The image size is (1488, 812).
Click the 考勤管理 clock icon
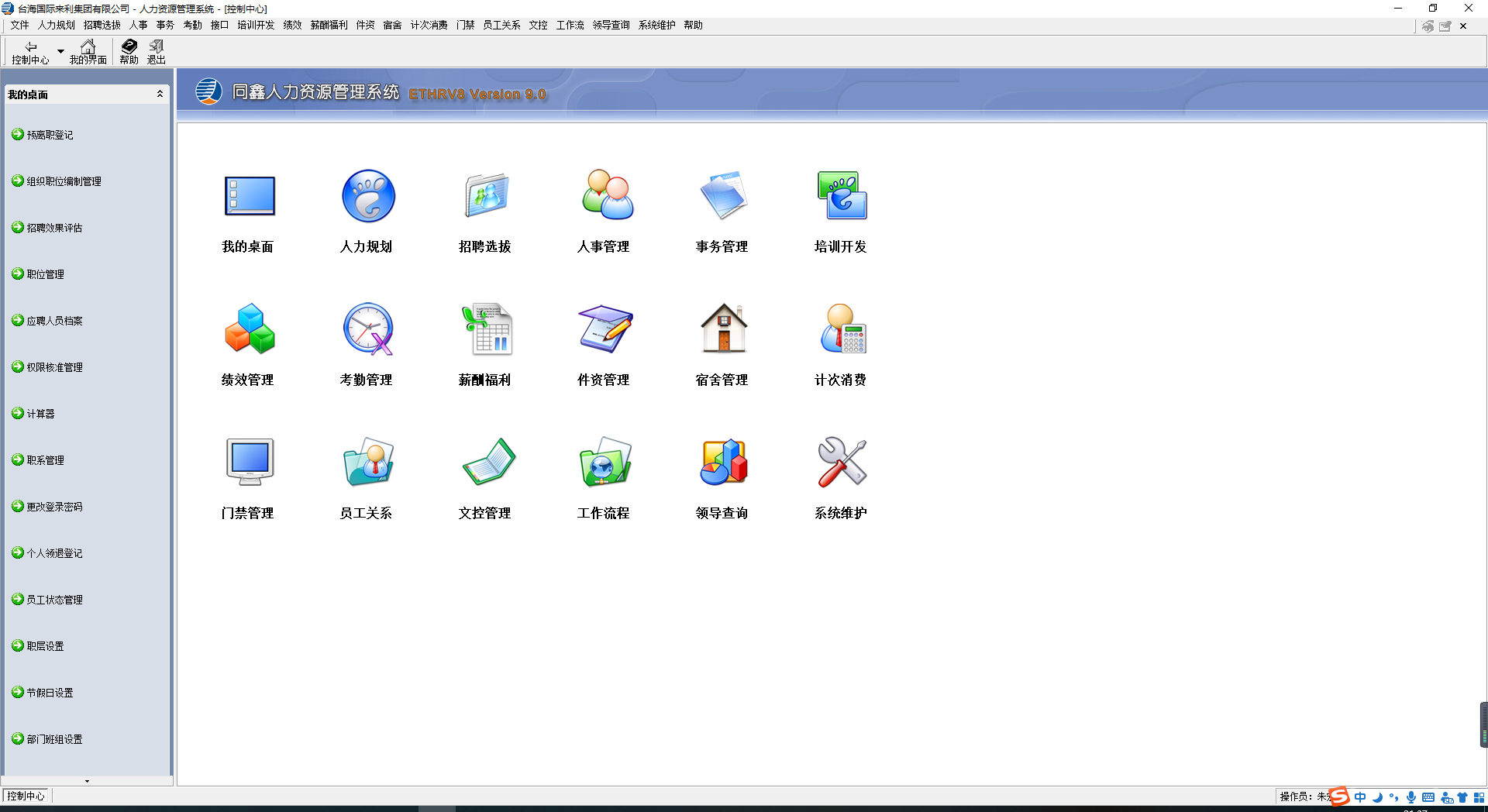pos(368,329)
